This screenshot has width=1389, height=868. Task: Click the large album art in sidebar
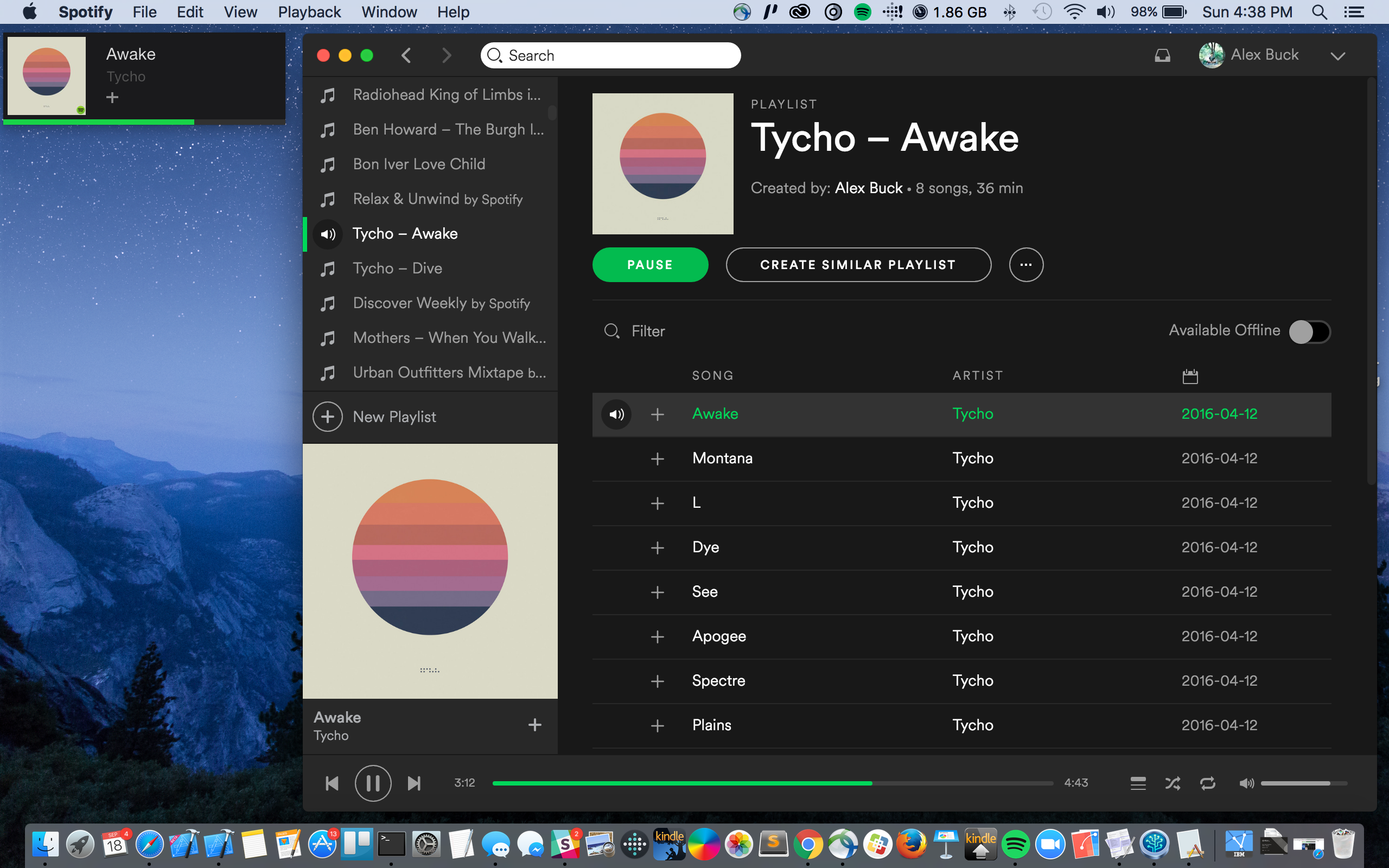430,571
